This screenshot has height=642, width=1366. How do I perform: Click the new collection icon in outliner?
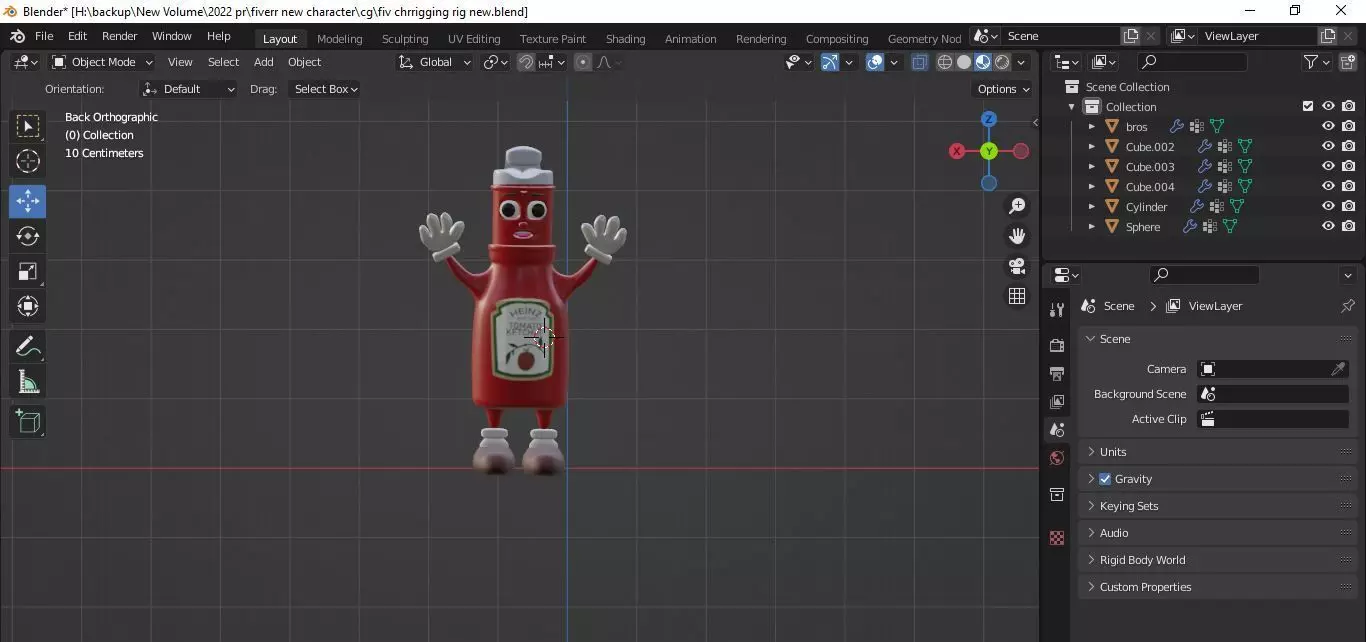tap(1350, 62)
